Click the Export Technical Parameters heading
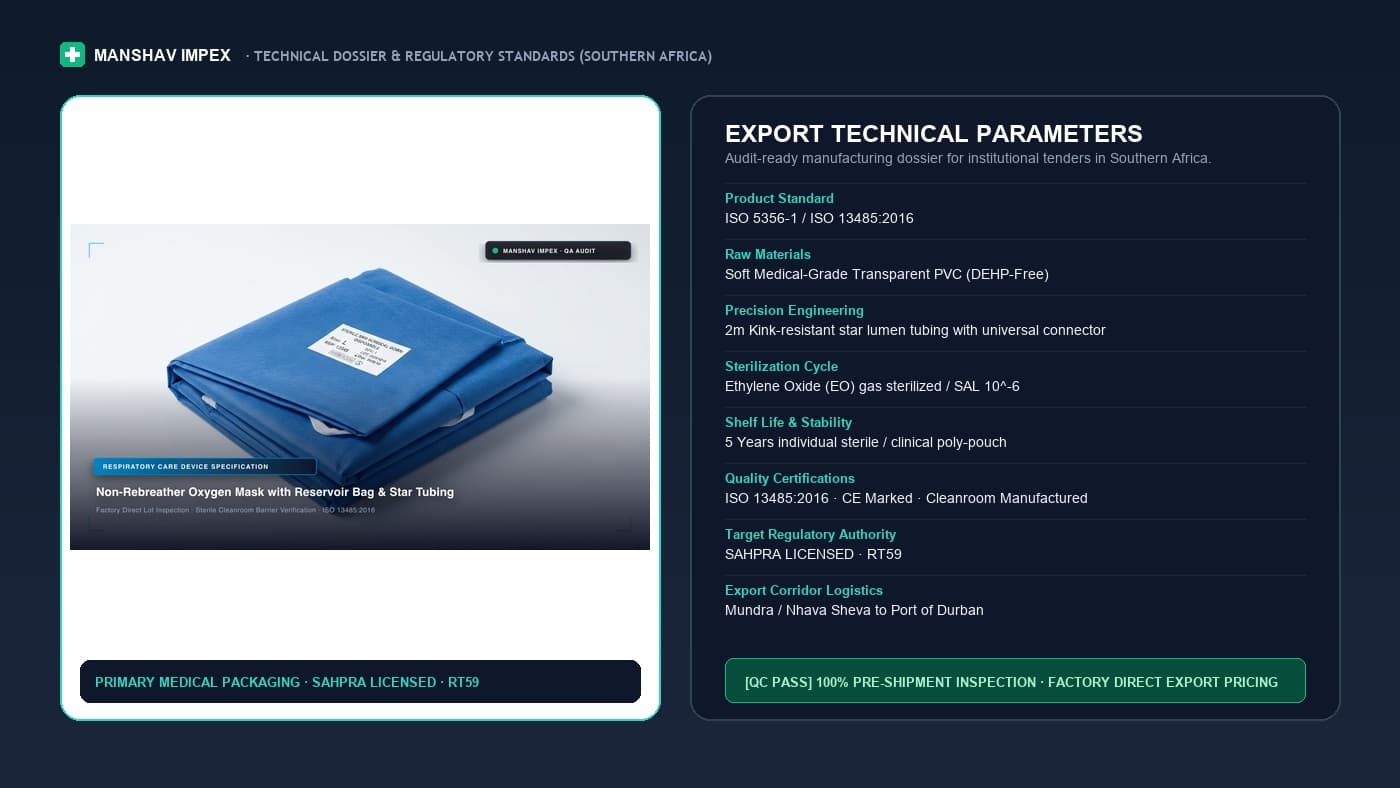The height and width of the screenshot is (788, 1400). point(934,134)
